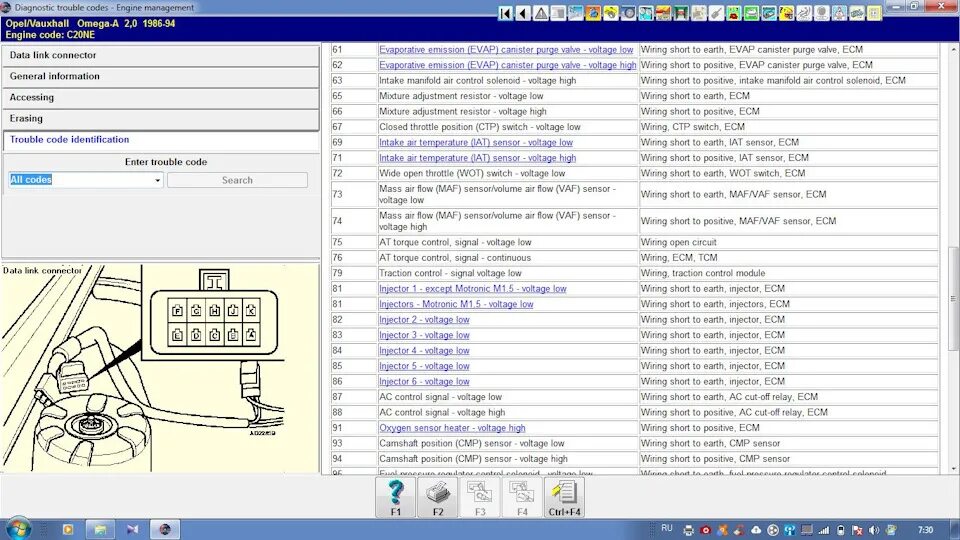Select 'AC control signal - voltage high' cell

click(x=508, y=413)
